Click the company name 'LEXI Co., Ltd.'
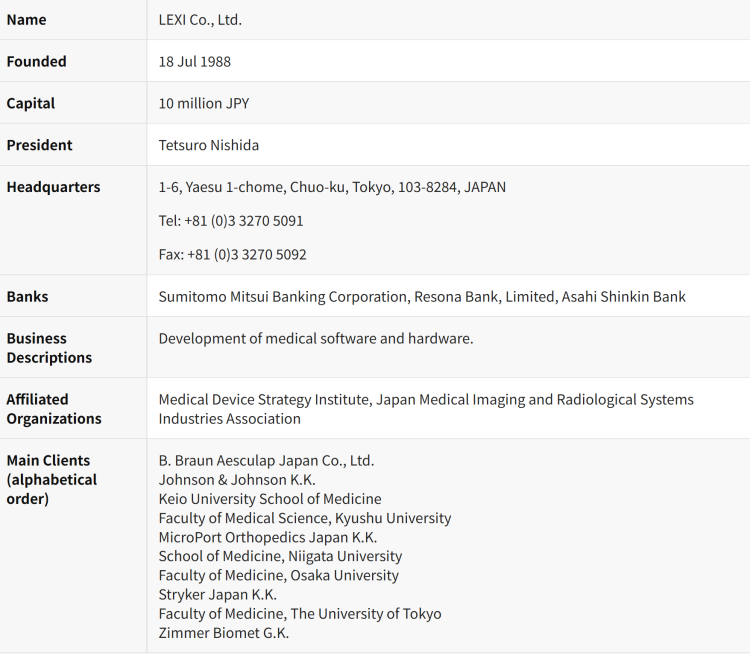Image resolution: width=750 pixels, height=655 pixels. point(200,20)
